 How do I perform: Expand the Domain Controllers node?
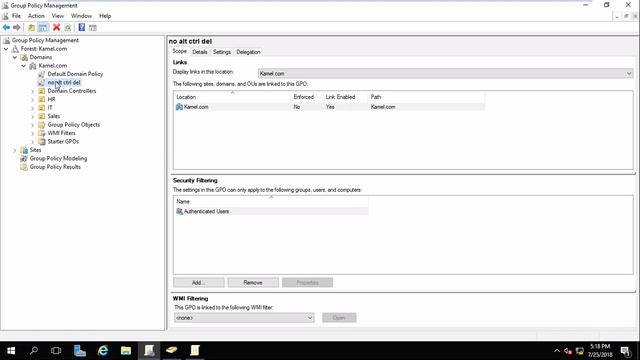(x=33, y=91)
